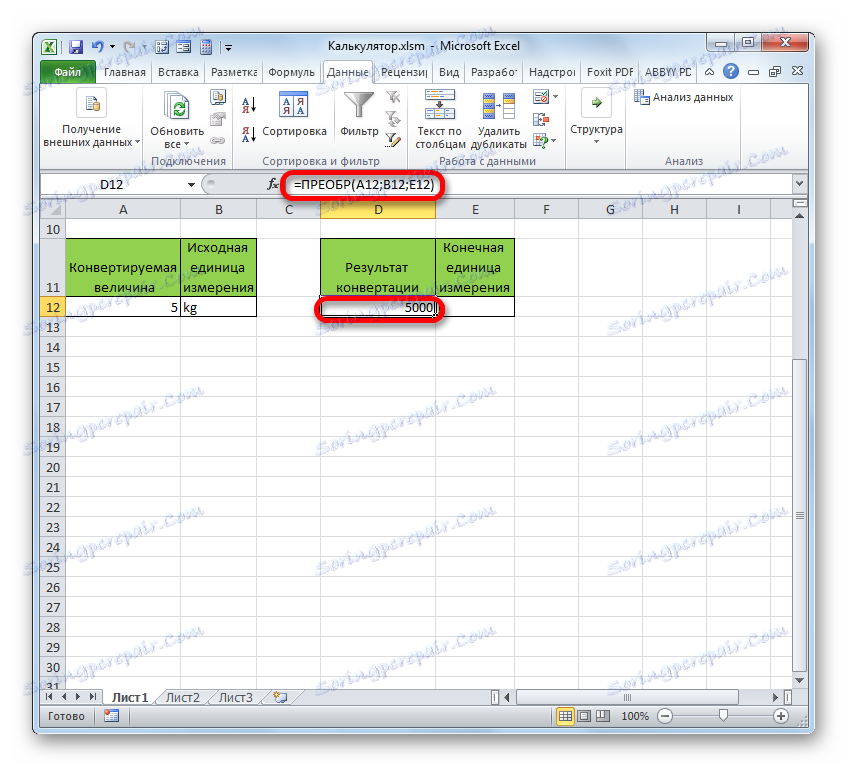Switch to Page Break Preview in status bar

point(602,716)
